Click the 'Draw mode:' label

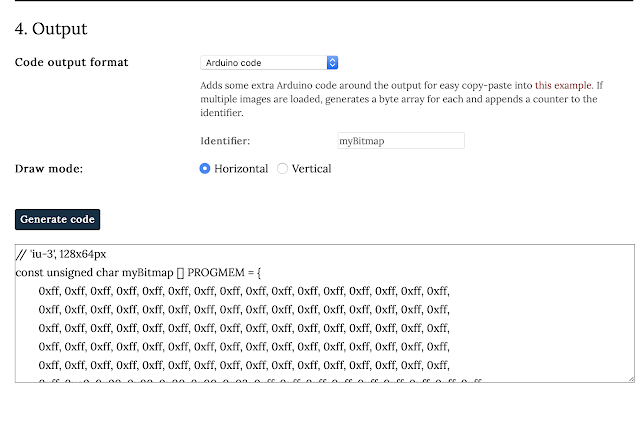pyautogui.click(x=49, y=169)
